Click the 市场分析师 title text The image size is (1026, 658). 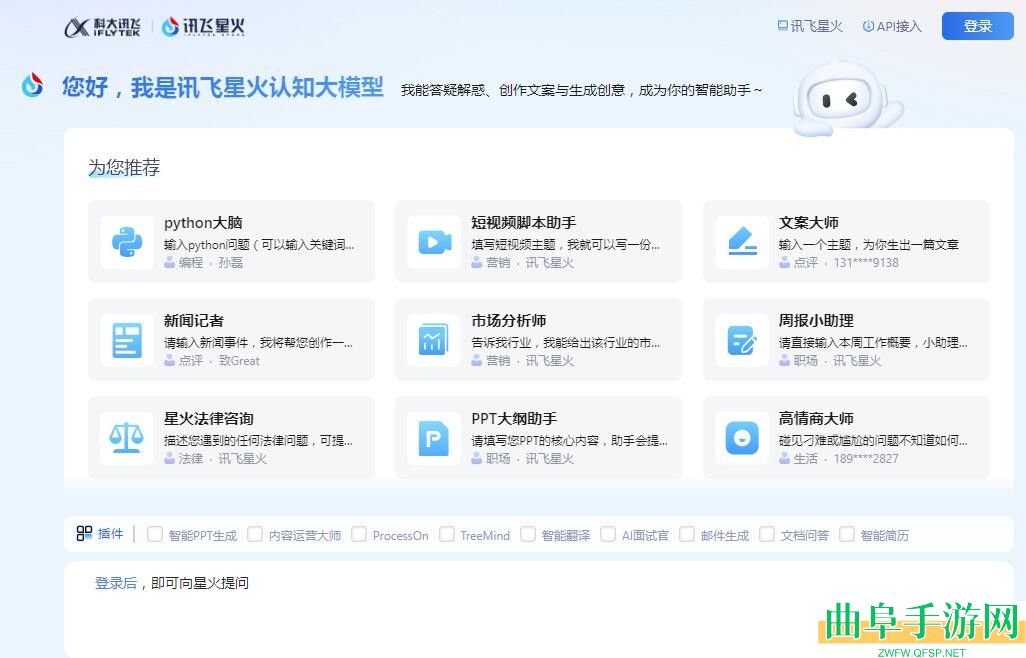pos(508,320)
